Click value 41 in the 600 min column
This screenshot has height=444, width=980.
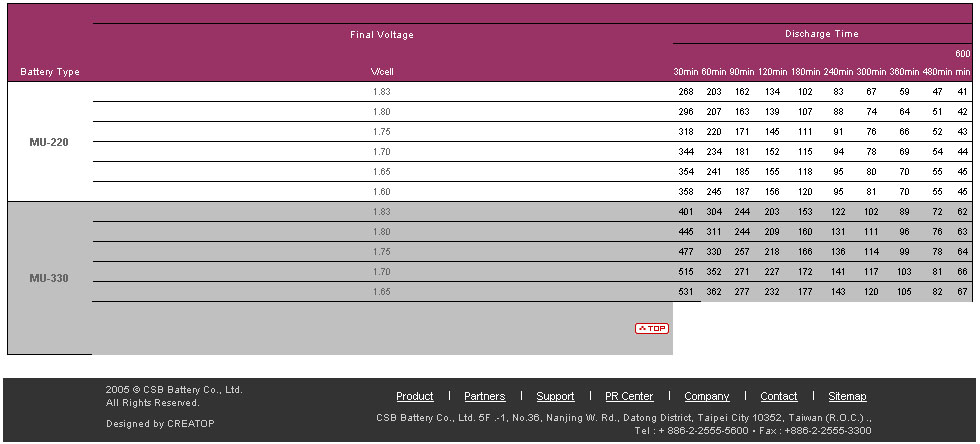point(962,92)
